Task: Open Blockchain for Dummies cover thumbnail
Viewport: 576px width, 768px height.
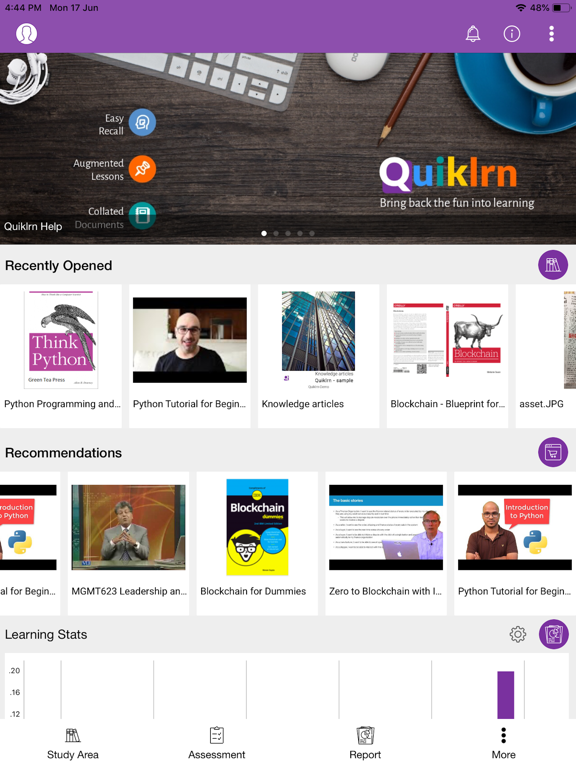Action: 257,528
